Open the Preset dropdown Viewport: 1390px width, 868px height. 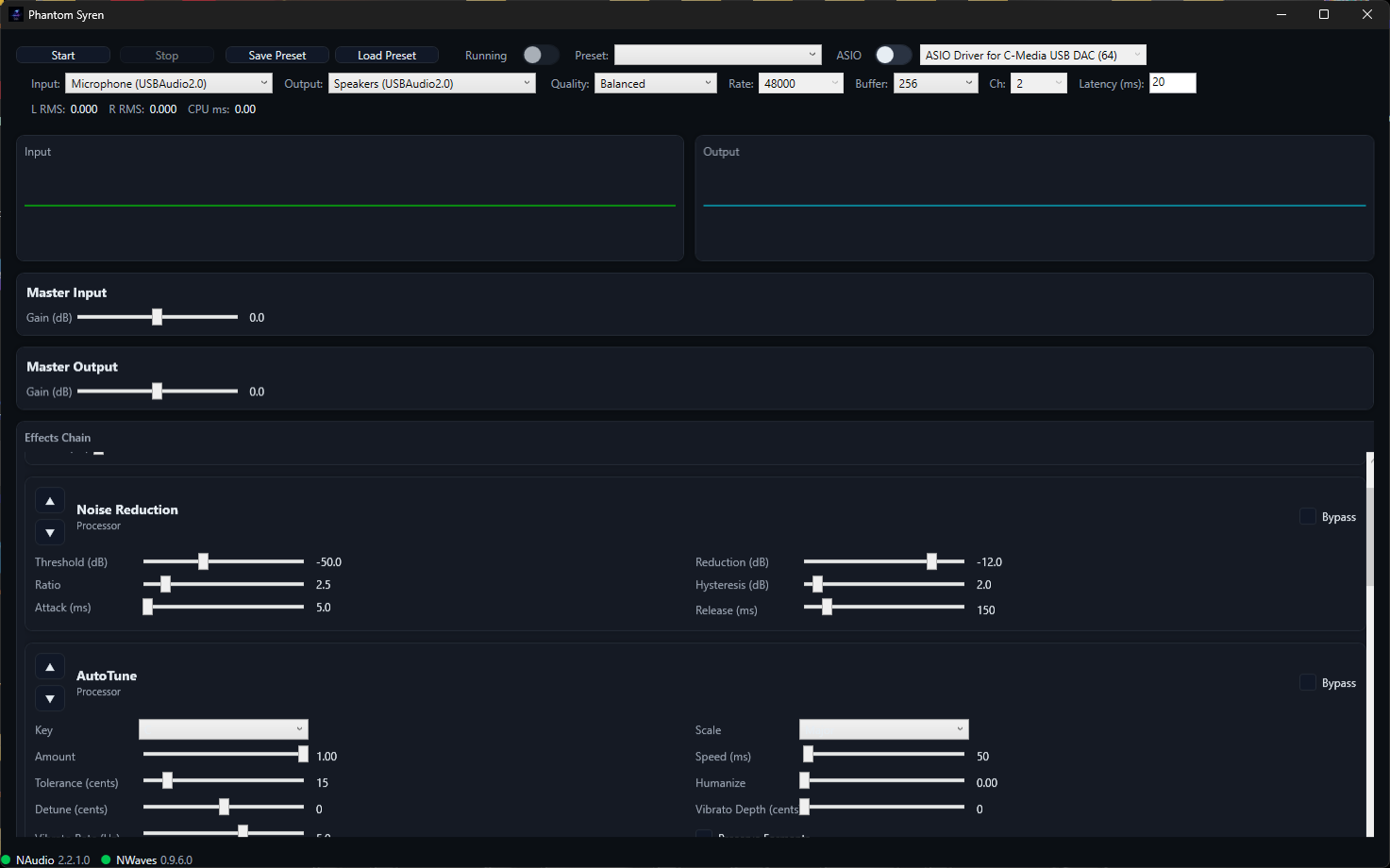[718, 55]
